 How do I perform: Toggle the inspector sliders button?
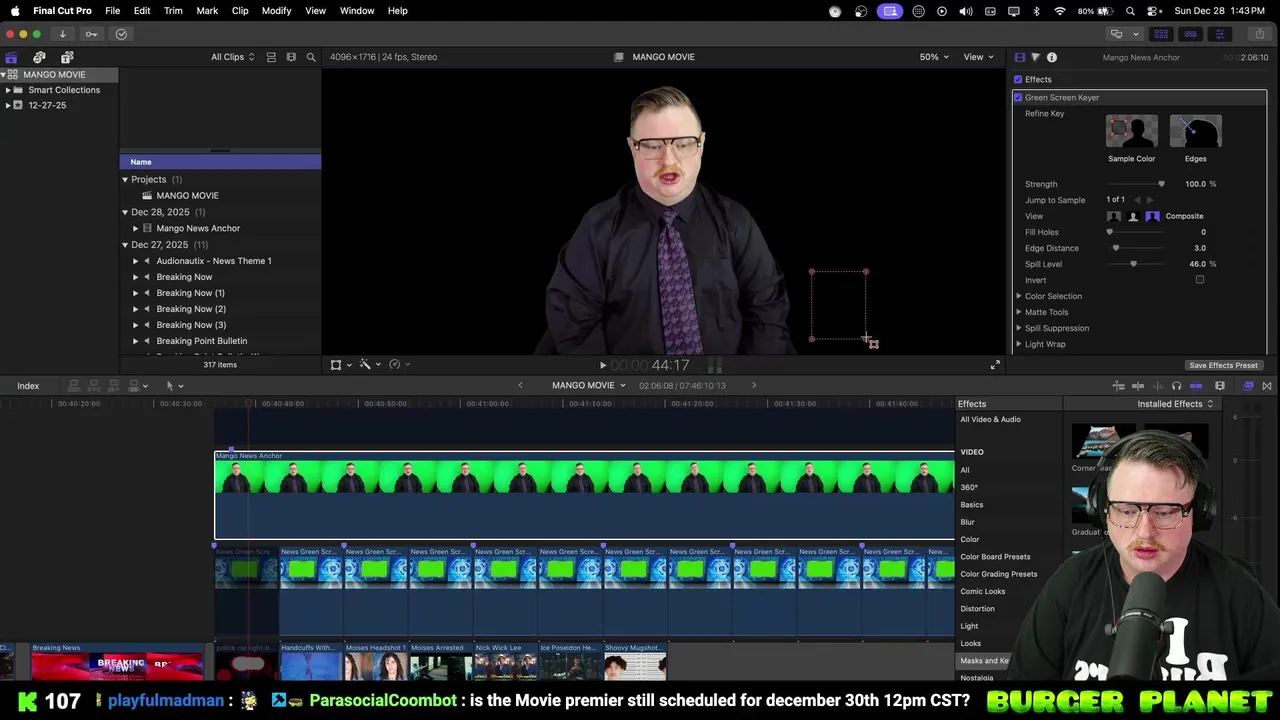click(x=1219, y=34)
